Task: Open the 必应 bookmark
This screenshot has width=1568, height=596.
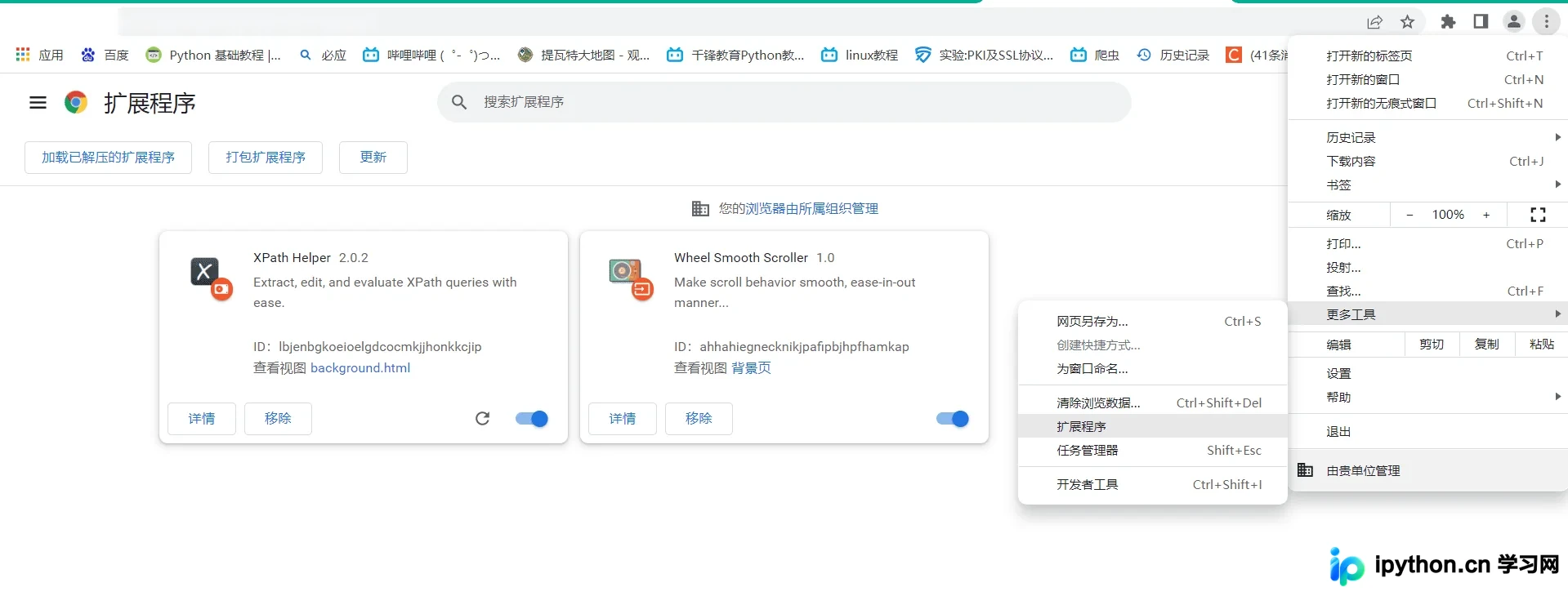Action: pyautogui.click(x=323, y=55)
